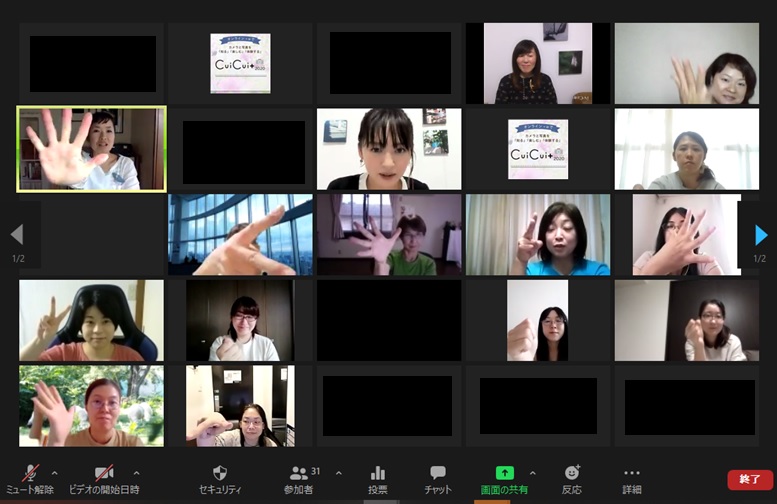Select the yellow-highlighted active speaker tile
This screenshot has width=777, height=504.
pos(91,149)
